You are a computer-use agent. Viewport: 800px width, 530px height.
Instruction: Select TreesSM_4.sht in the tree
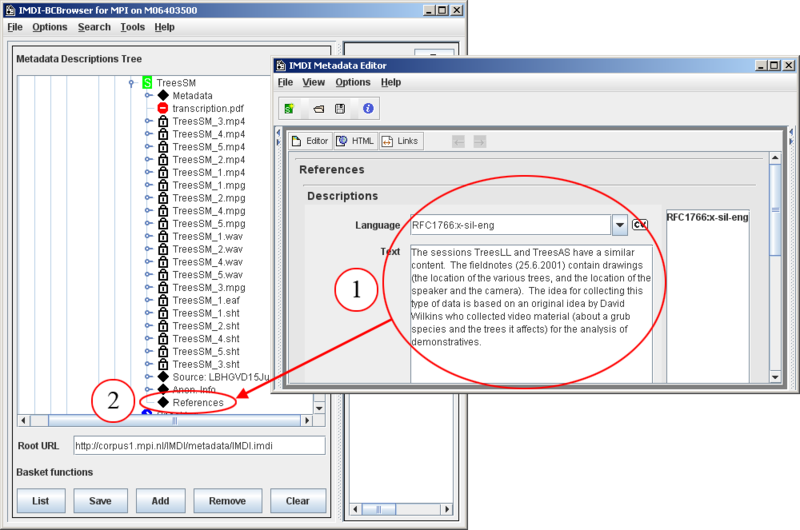pos(206,338)
